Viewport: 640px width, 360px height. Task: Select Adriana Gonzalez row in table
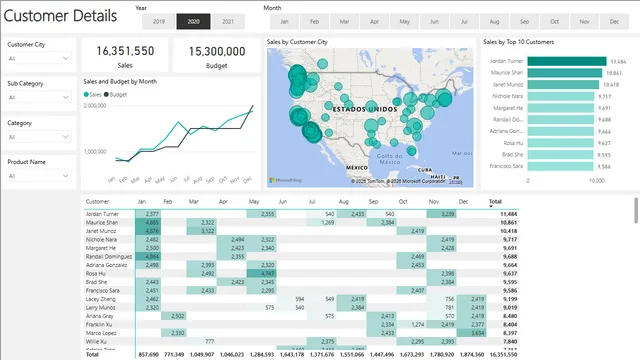pyautogui.click(x=302, y=265)
